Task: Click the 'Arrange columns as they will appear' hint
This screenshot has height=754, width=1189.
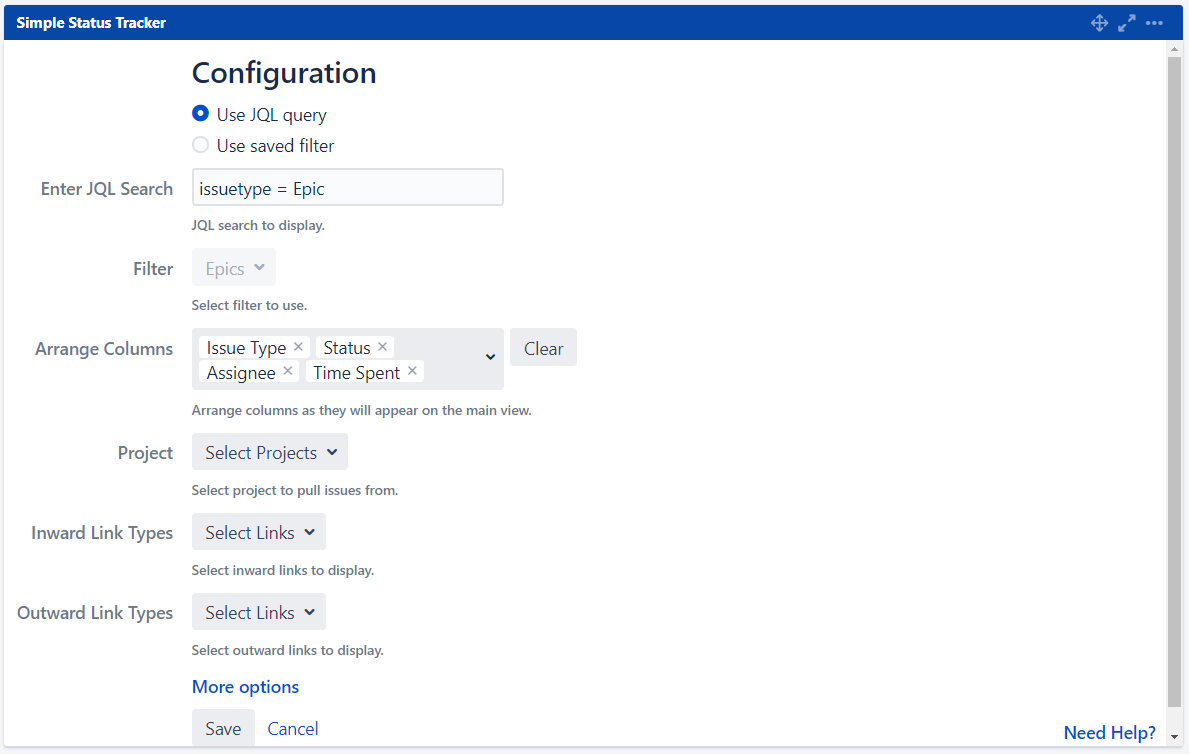Action: 362,410
